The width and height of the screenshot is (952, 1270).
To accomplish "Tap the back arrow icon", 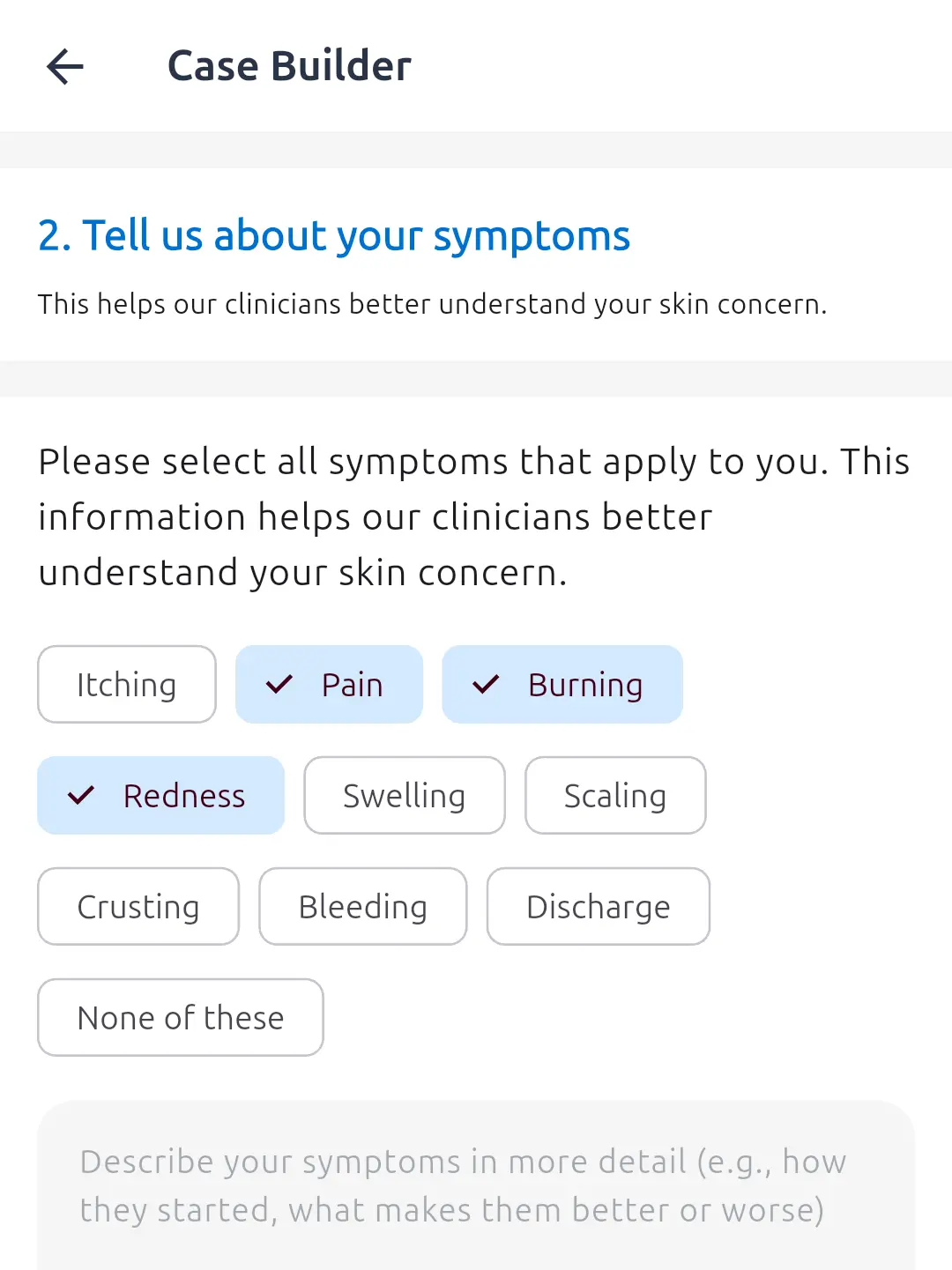I will coord(65,66).
